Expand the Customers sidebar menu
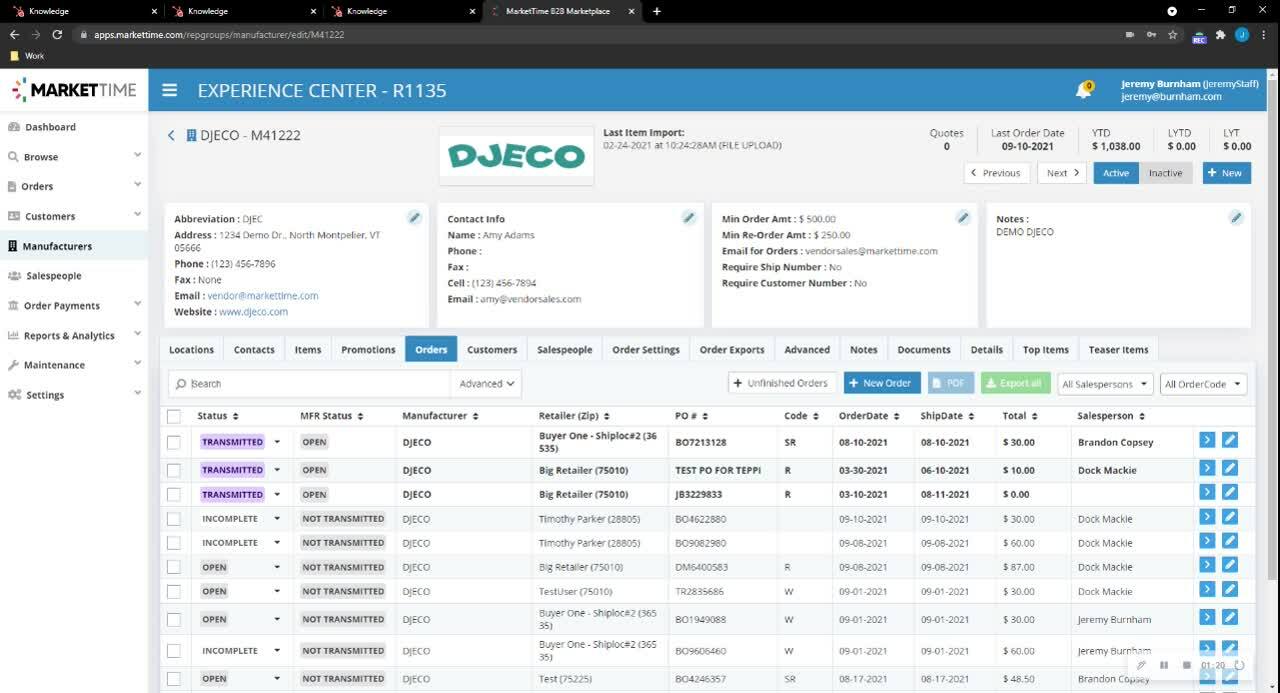Viewport: 1280px width, 693px height. [74, 216]
